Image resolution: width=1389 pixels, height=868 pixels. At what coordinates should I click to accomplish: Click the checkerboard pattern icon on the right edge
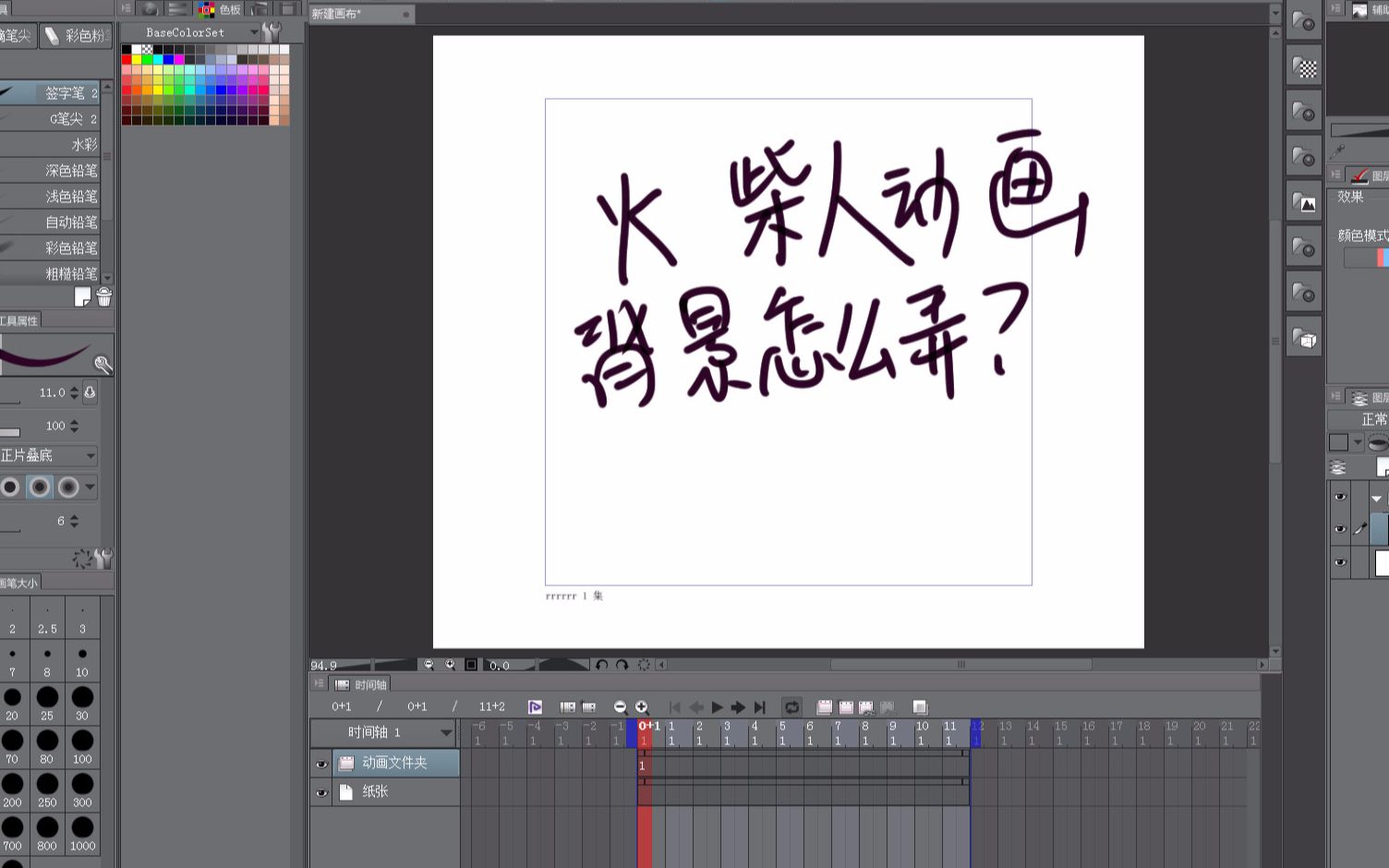[1304, 66]
